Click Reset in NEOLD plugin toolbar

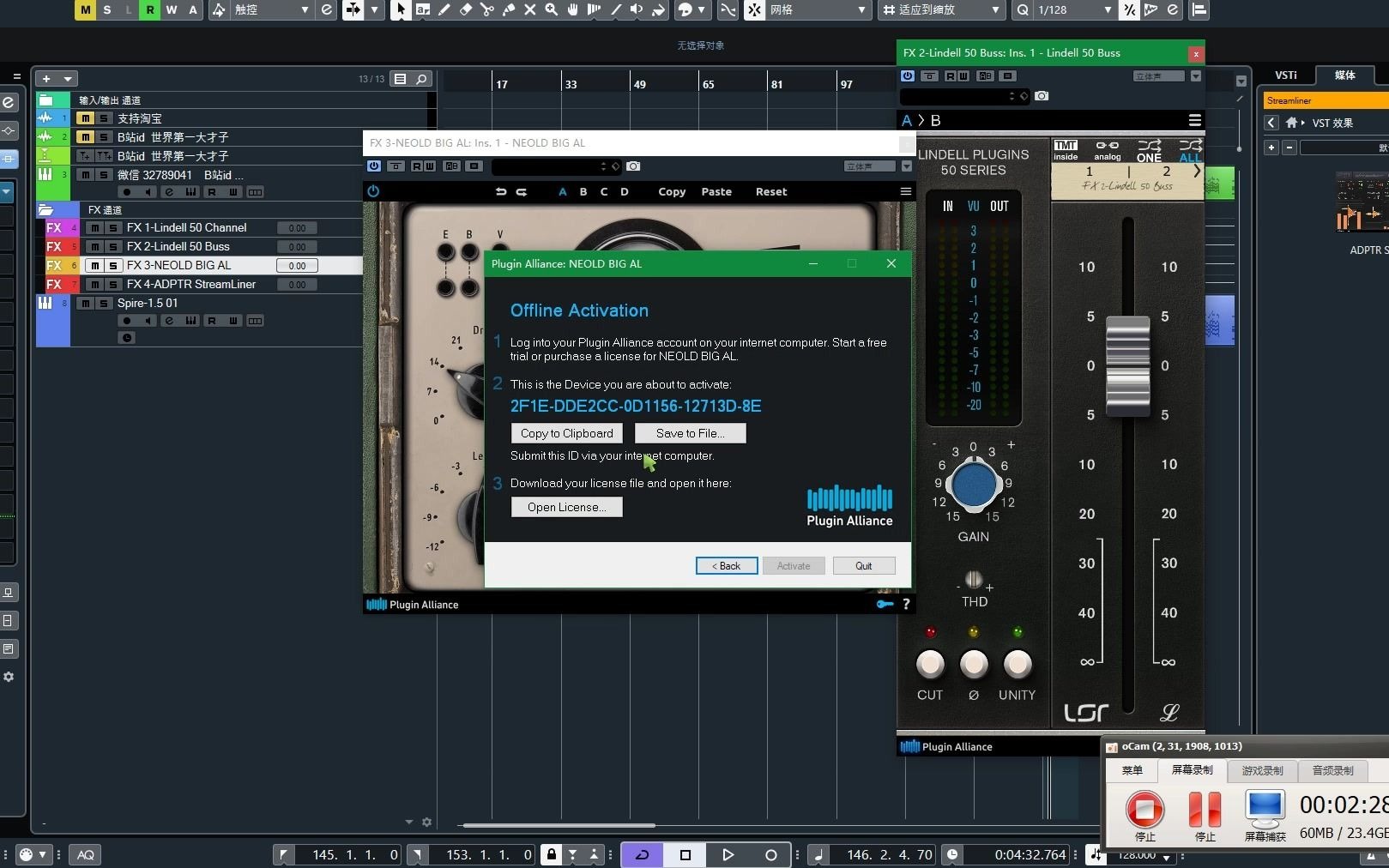(771, 192)
